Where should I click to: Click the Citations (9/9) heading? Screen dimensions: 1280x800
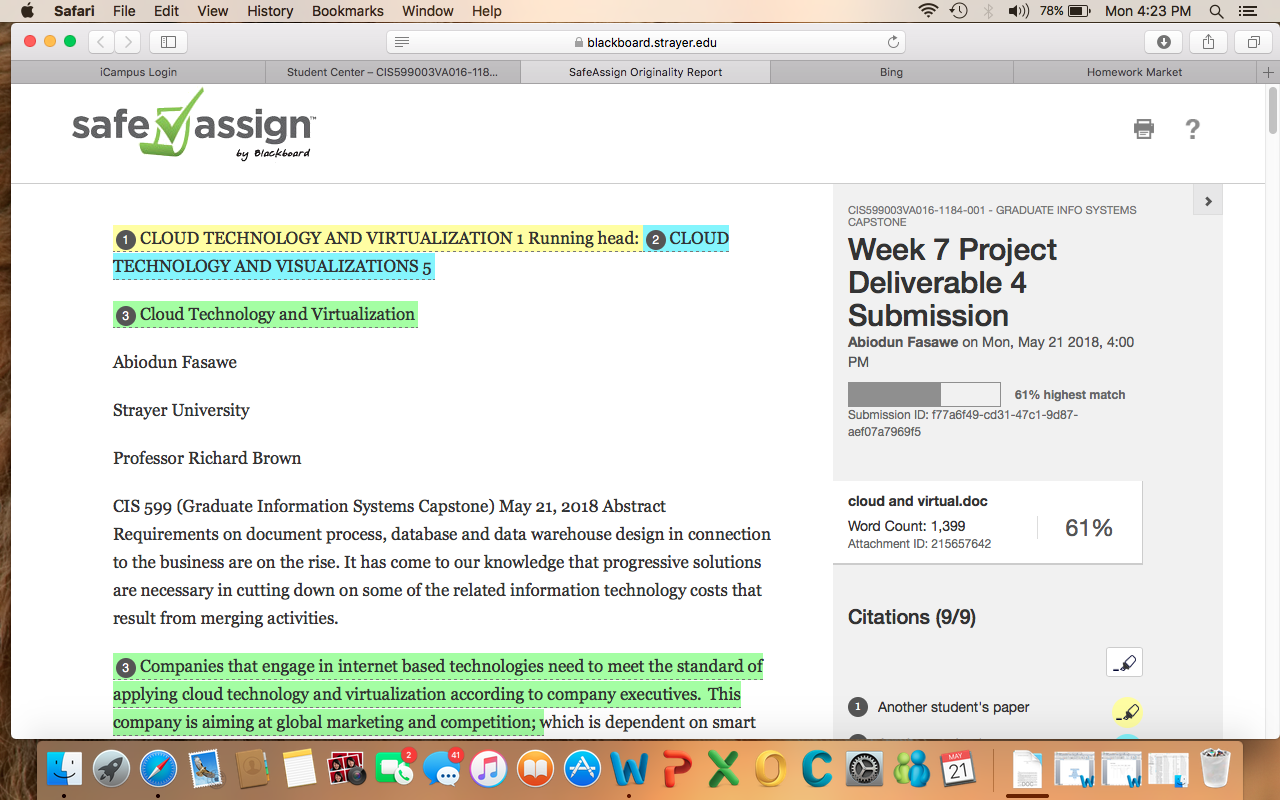[x=912, y=617]
